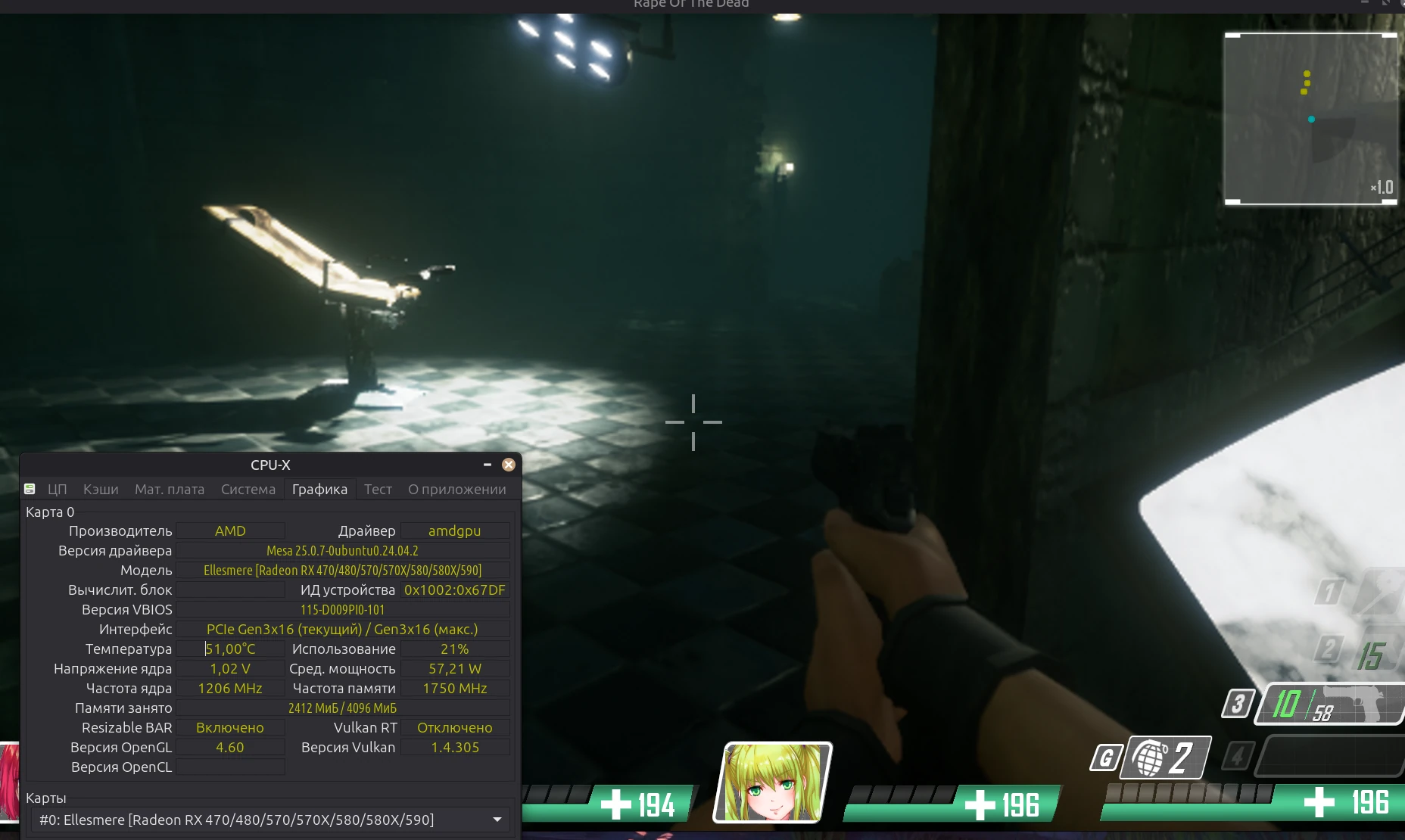
Task: Click the empty Вычислит. блок field
Action: point(231,590)
